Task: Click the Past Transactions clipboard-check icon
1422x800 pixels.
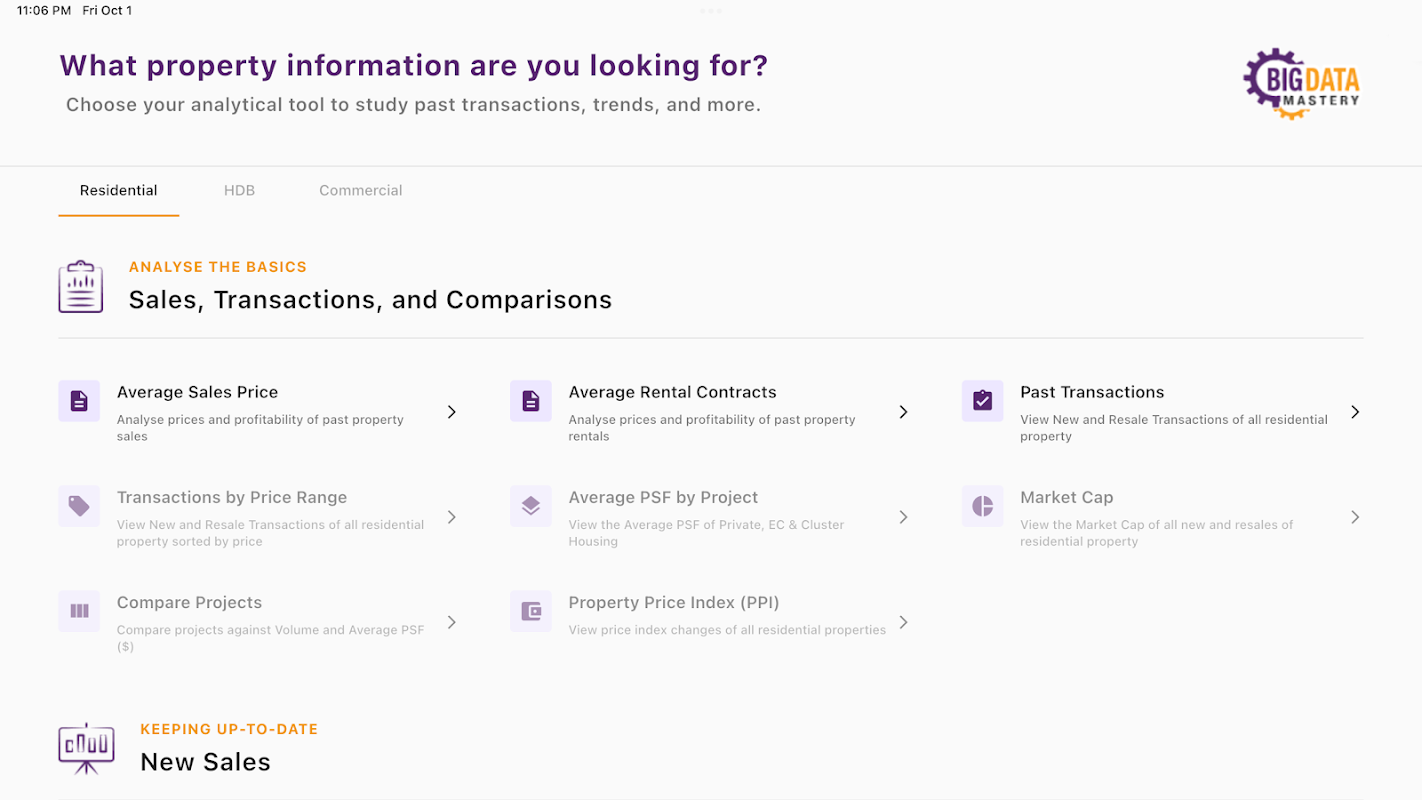Action: point(983,401)
